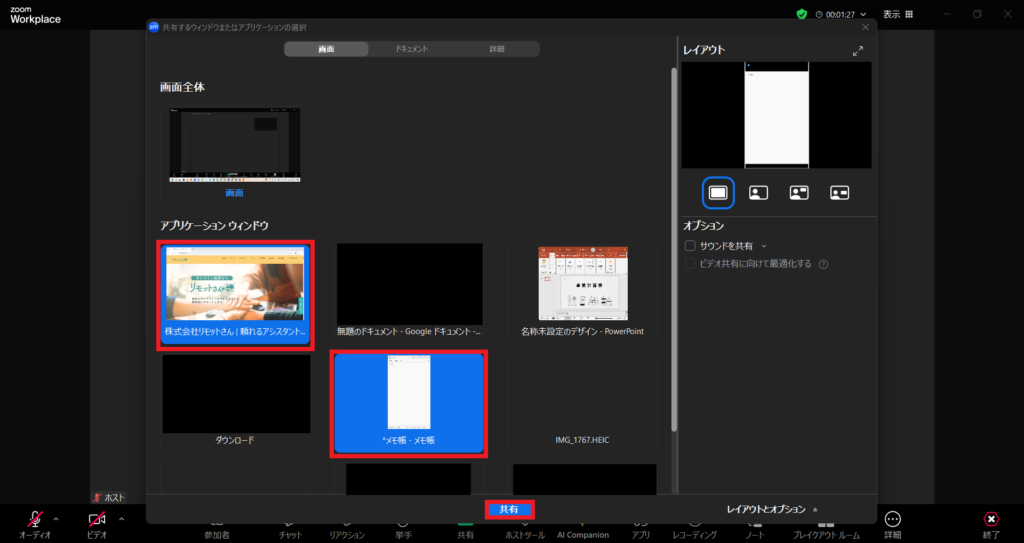Expand the layout preview using the arrows icon

[x=857, y=50]
